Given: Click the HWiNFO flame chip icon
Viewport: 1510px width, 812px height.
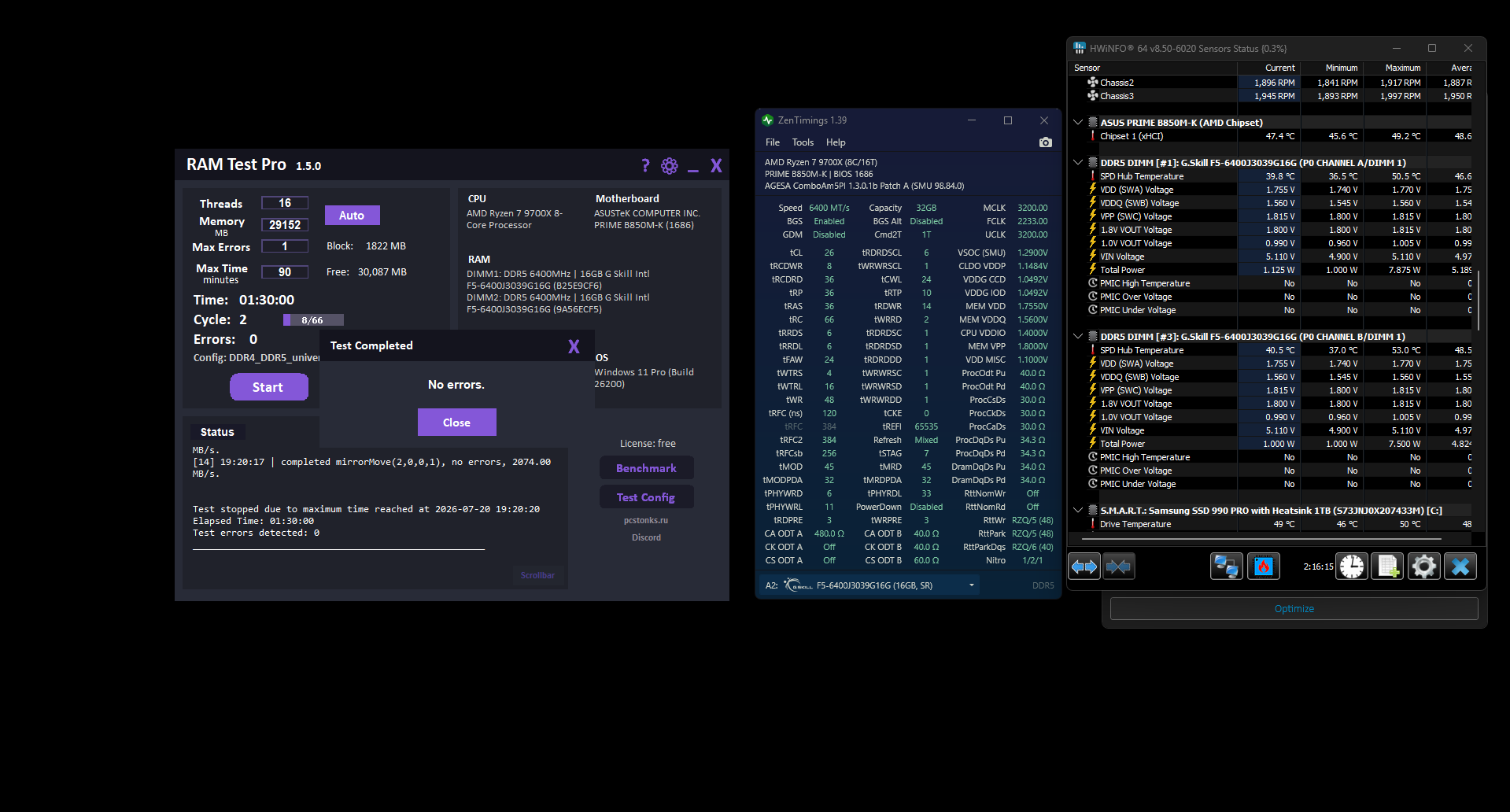Looking at the screenshot, I should [x=1264, y=567].
